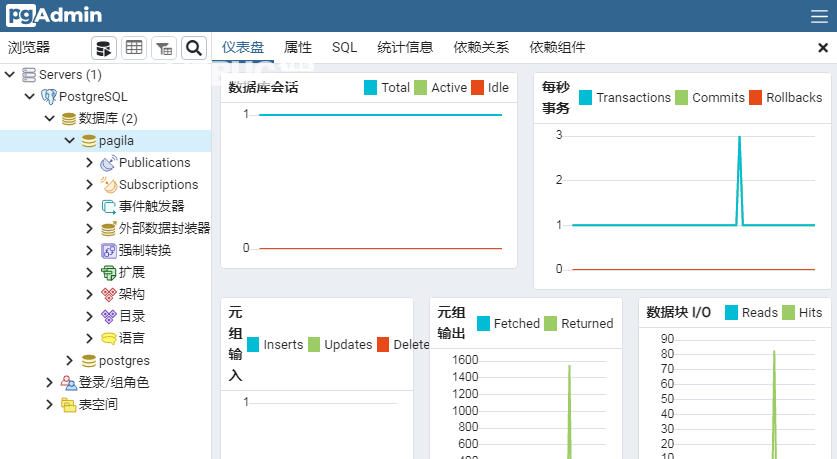837x459 pixels.
Task: Click the 浏览器 panel title
Action: pos(29,48)
